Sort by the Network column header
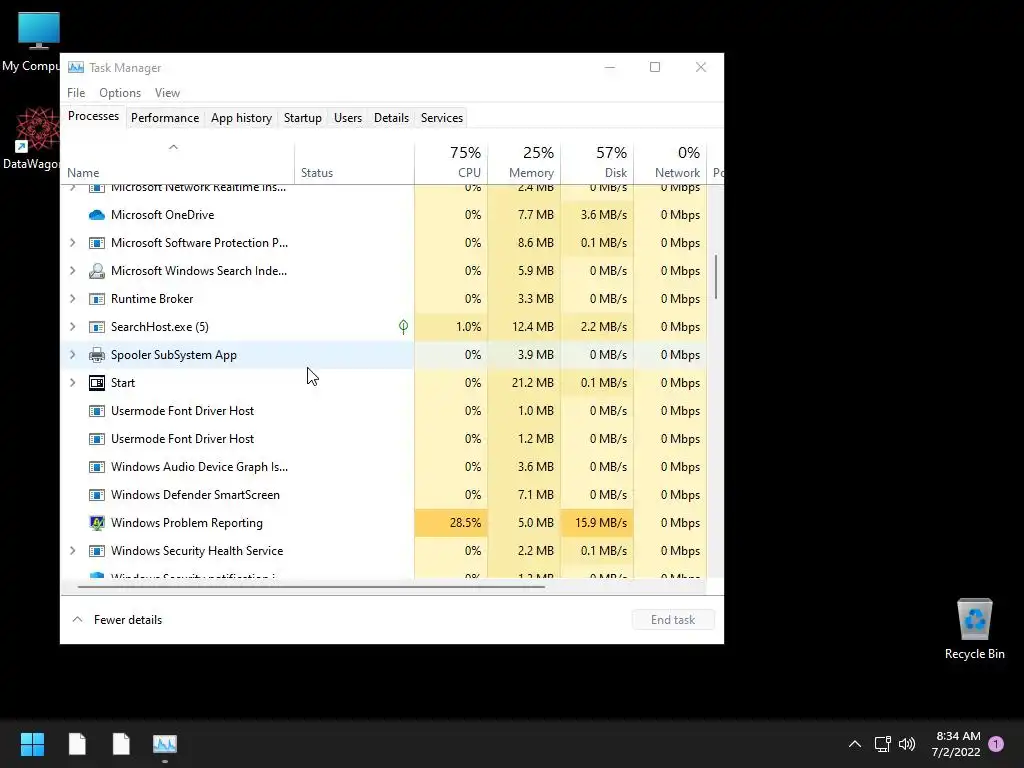1024x768 pixels. (x=671, y=162)
